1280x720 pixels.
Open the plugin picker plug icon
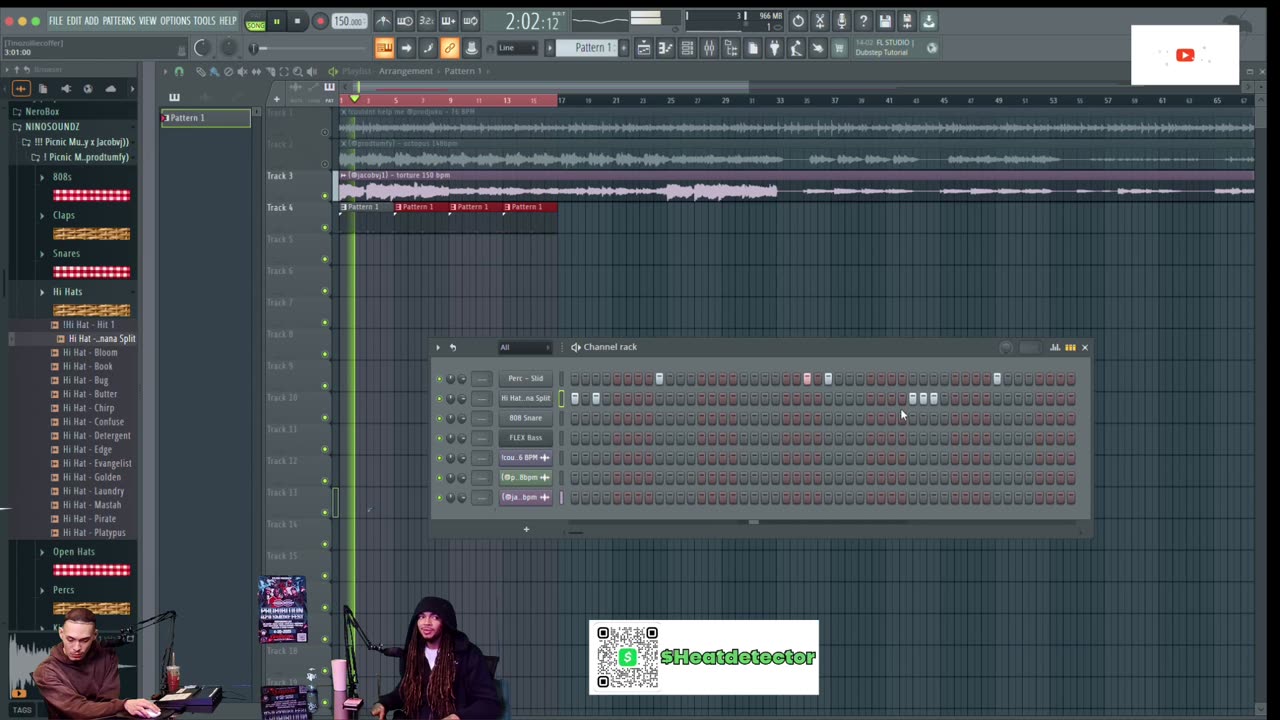tap(774, 48)
